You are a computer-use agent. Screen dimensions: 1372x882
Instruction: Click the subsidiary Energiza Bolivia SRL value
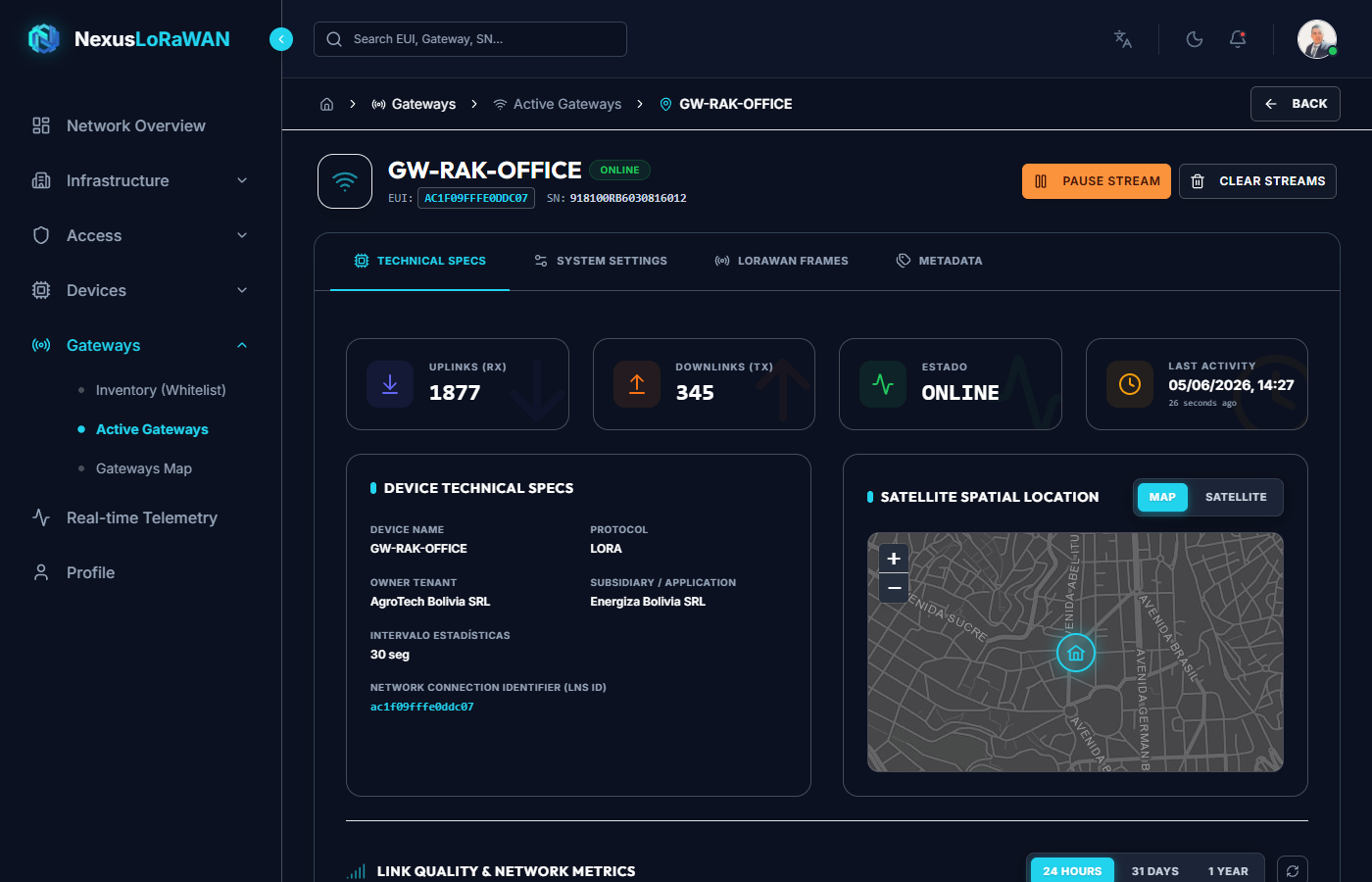tap(648, 602)
